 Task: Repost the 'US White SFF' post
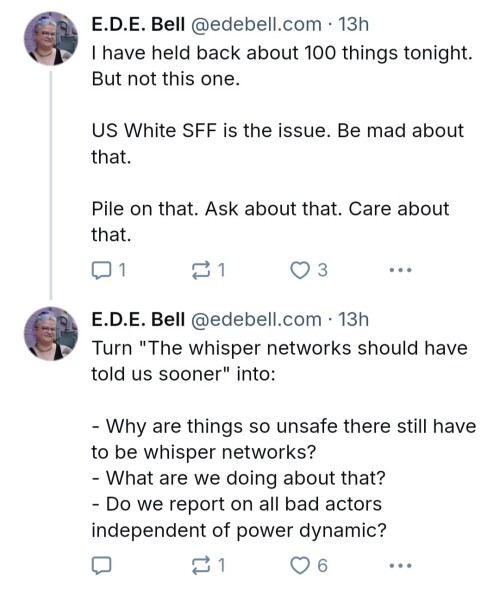[201, 270]
